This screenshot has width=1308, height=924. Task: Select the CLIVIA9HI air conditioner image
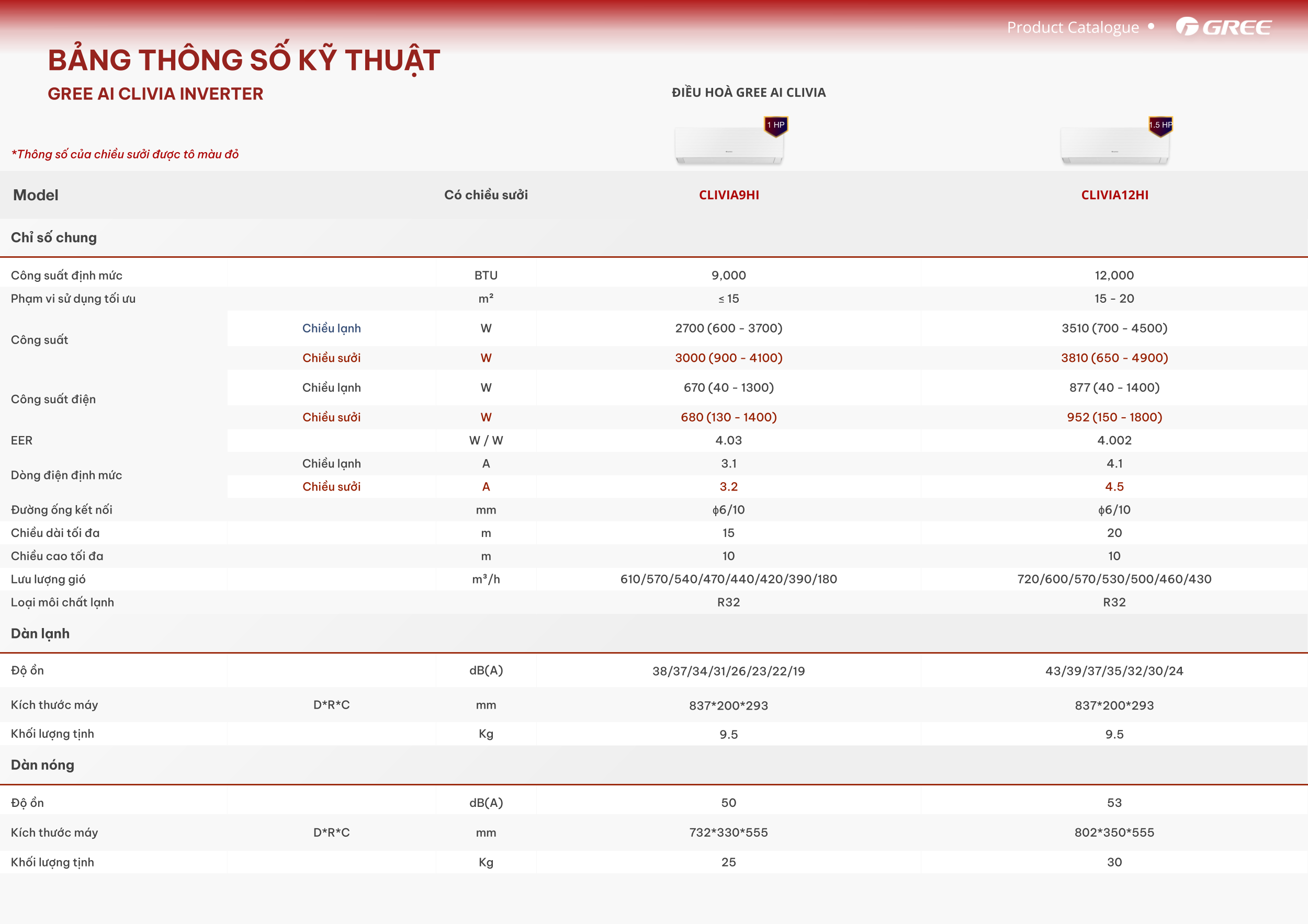coord(729,146)
